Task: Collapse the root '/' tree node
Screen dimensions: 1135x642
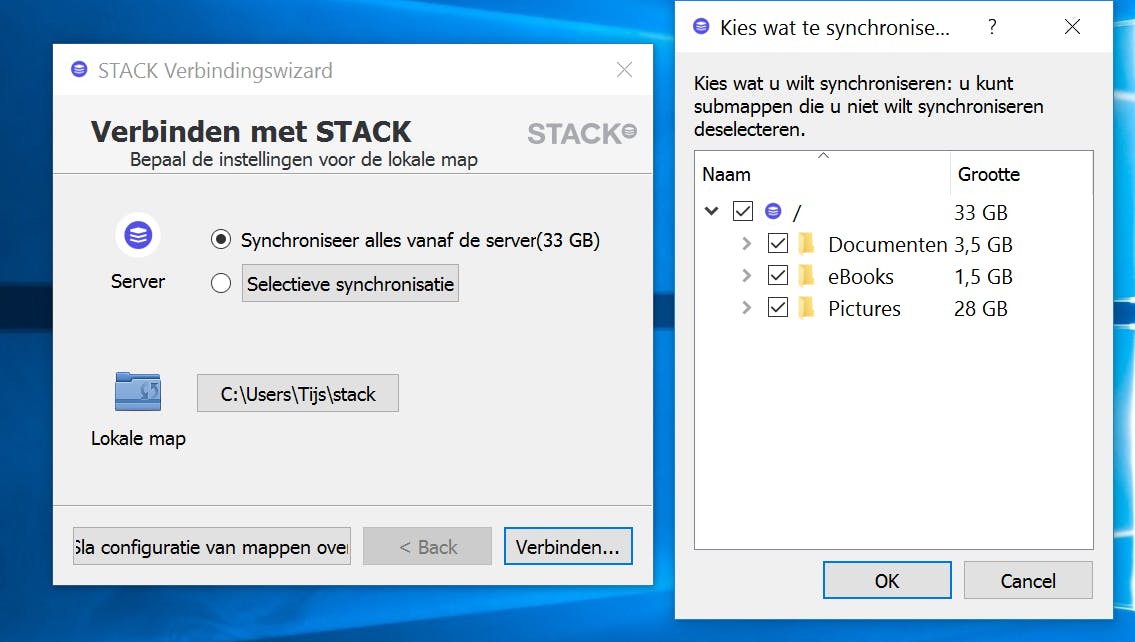Action: tap(712, 212)
